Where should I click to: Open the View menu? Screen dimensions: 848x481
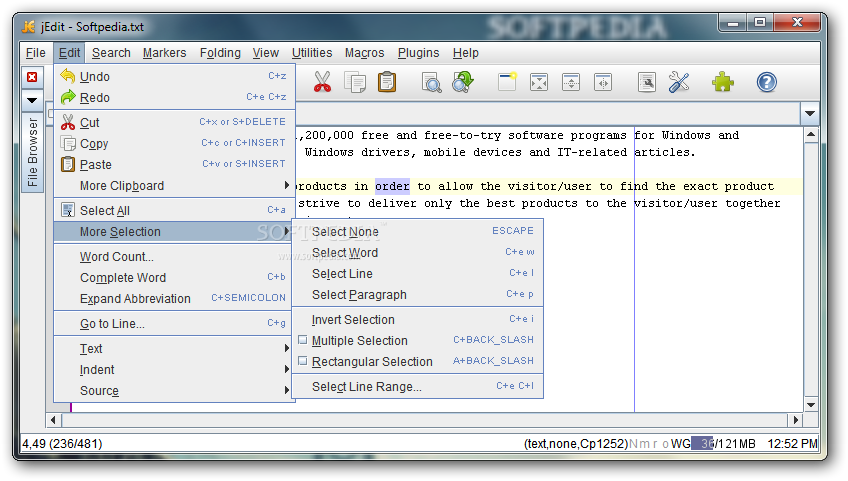[x=266, y=53]
